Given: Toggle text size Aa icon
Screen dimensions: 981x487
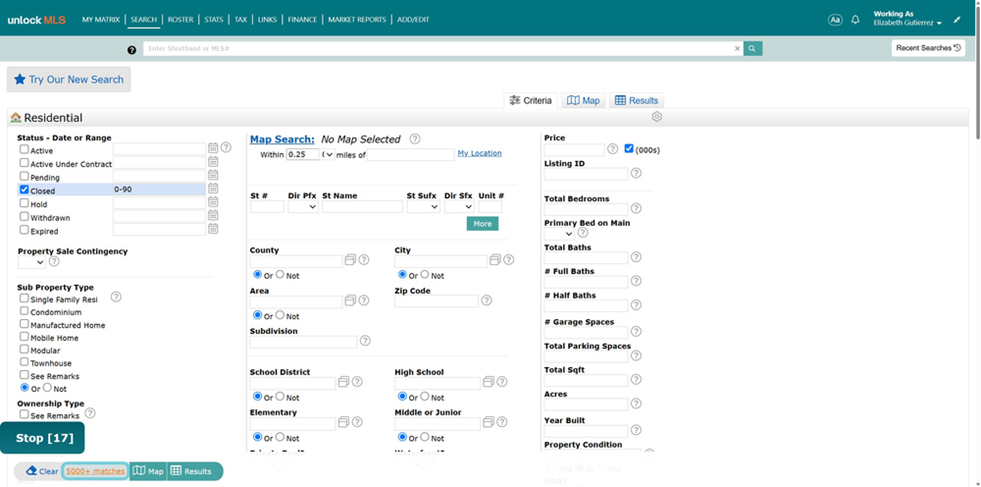Looking at the screenshot, I should click(x=835, y=20).
